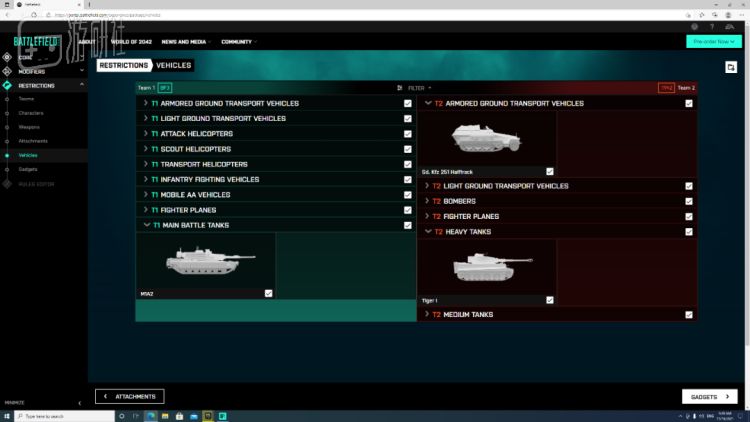Click browser favorites star icon

702,15
